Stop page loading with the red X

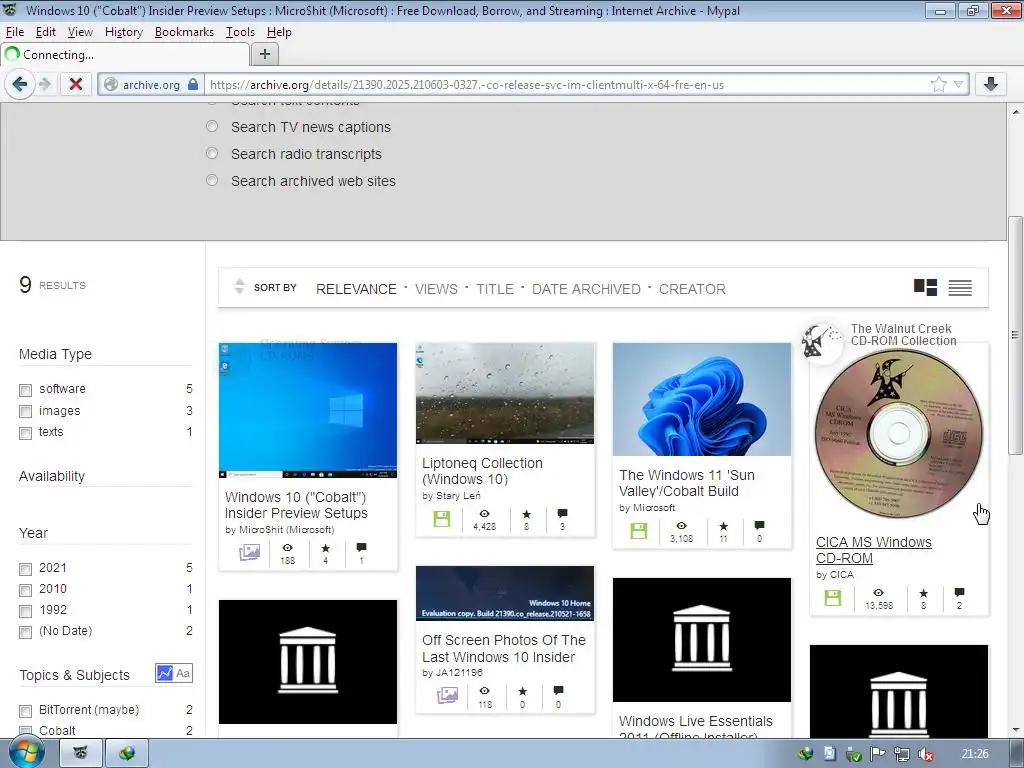coord(76,84)
